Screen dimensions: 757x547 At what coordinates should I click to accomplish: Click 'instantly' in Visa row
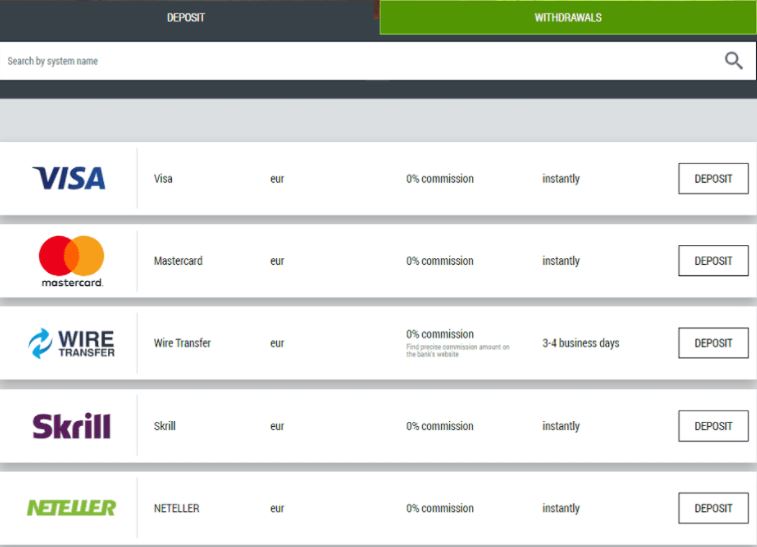pos(561,179)
